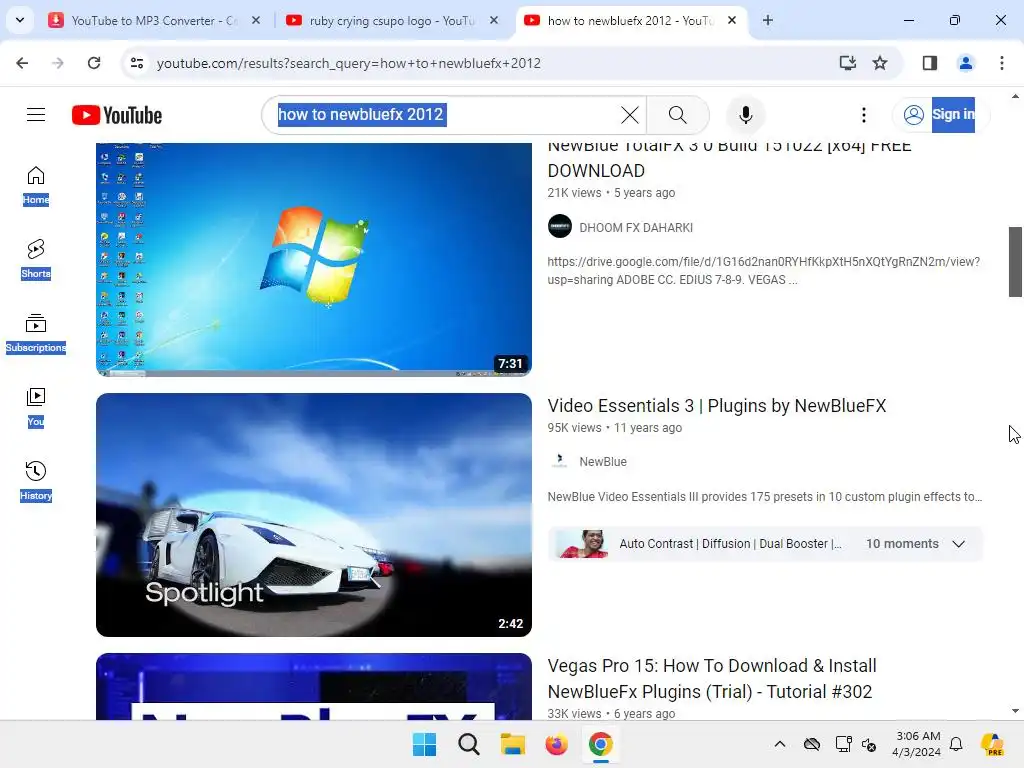The height and width of the screenshot is (768, 1024).
Task: Open Shorts in the sidebar
Action: coord(36,259)
